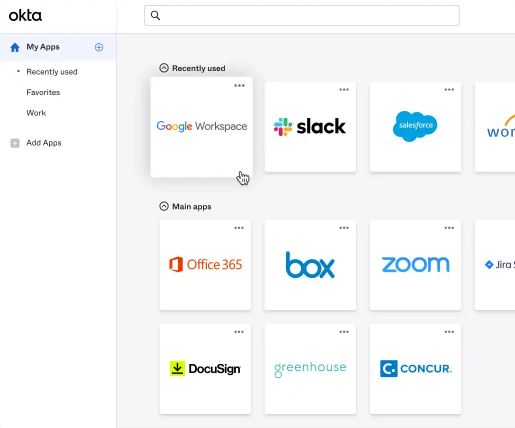
Task: Open the Google Workspace tile options menu
Action: (x=239, y=86)
